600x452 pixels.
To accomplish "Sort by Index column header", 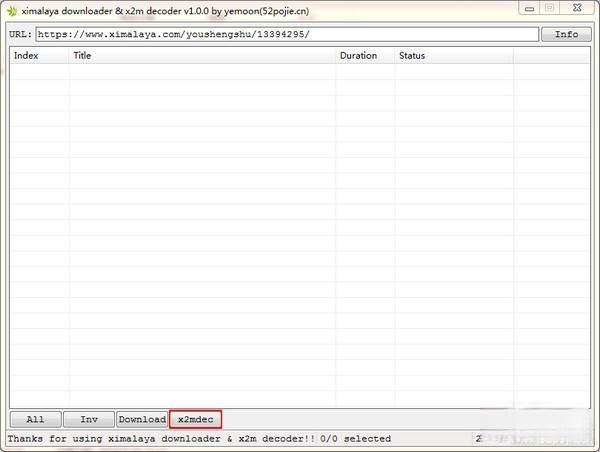I will pos(39,55).
